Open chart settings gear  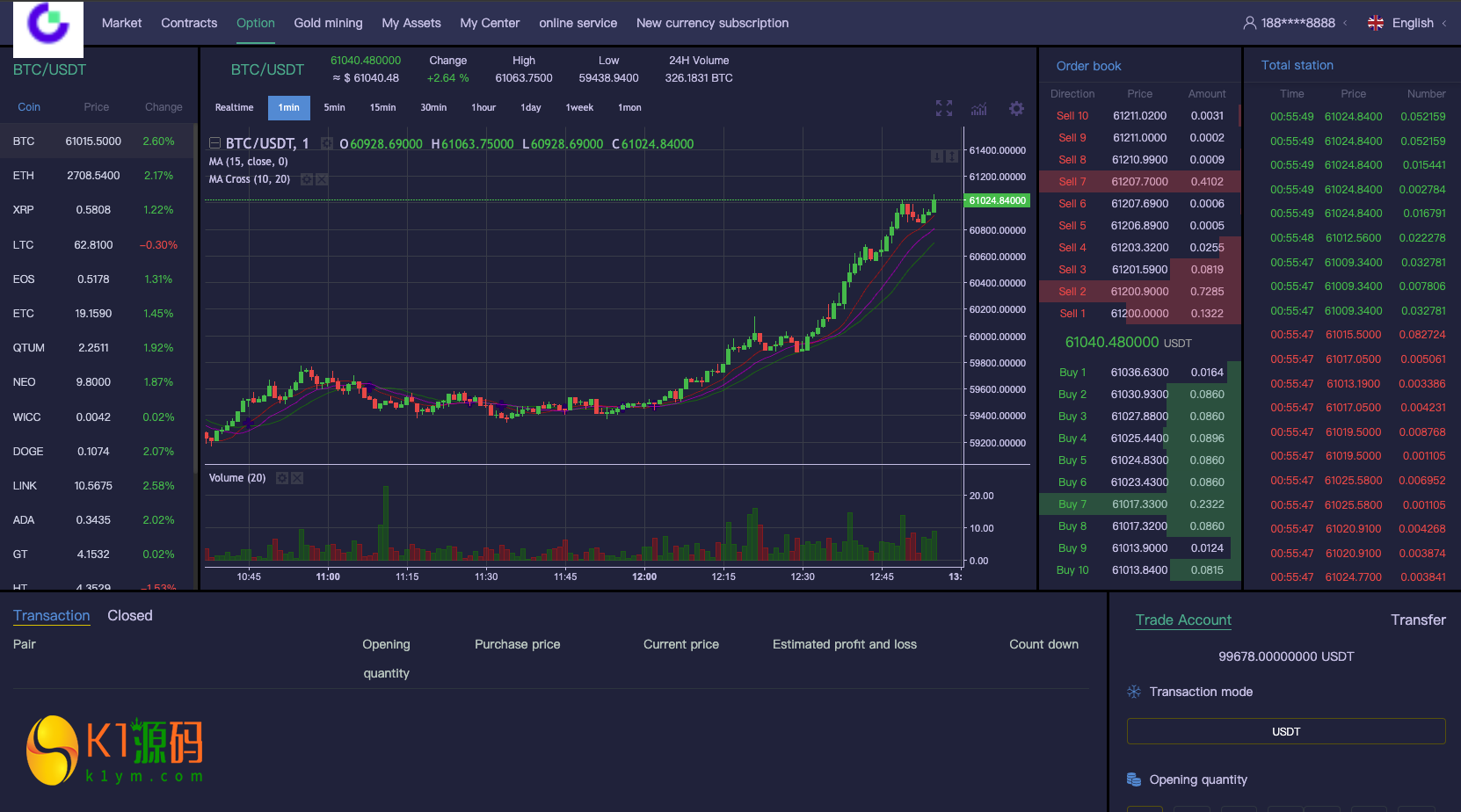point(1016,108)
